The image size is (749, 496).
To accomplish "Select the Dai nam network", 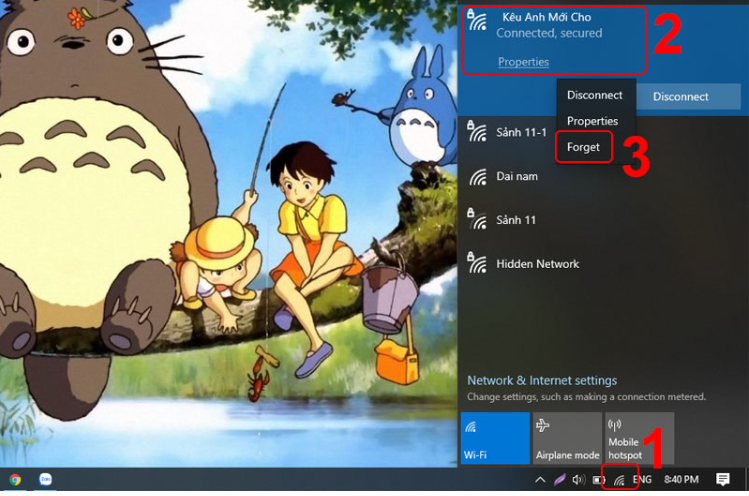I will [x=602, y=176].
